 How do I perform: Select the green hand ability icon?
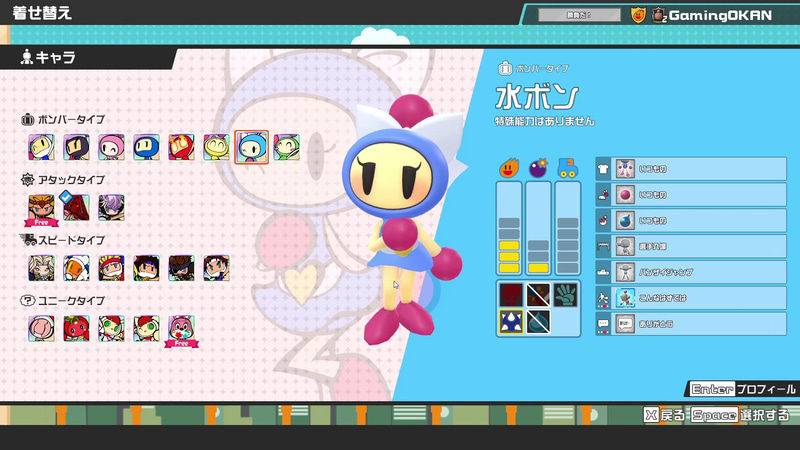point(565,295)
